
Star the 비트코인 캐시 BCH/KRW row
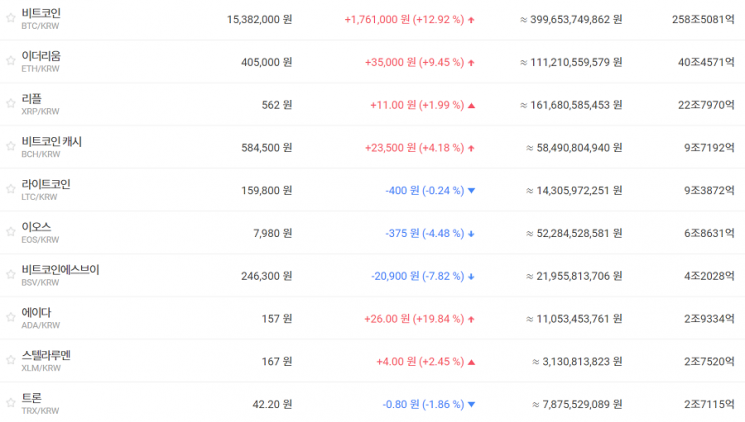[x=10, y=146]
